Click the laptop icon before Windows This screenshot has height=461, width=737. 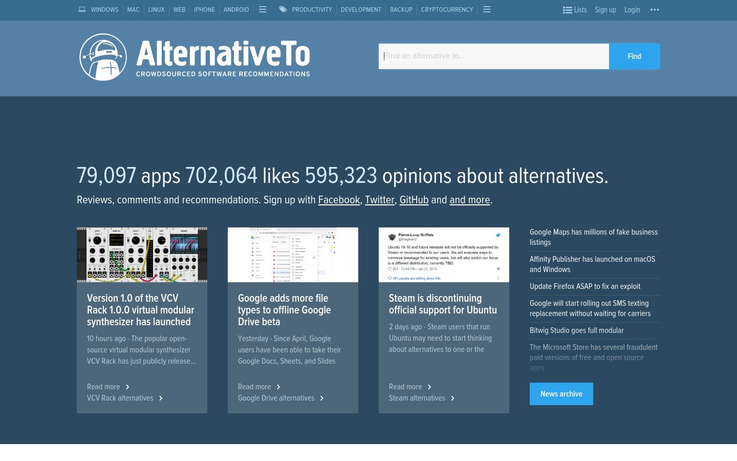click(82, 9)
